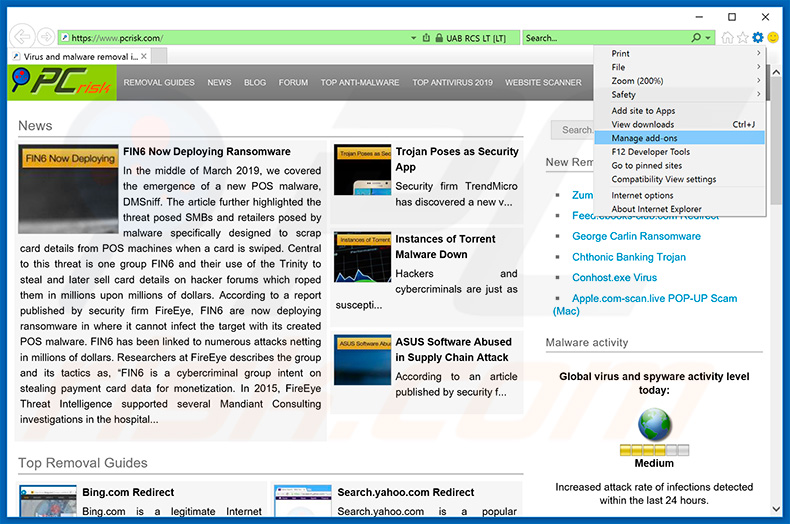
Task: Open ASUS Software Abused article
Action: coord(453,349)
